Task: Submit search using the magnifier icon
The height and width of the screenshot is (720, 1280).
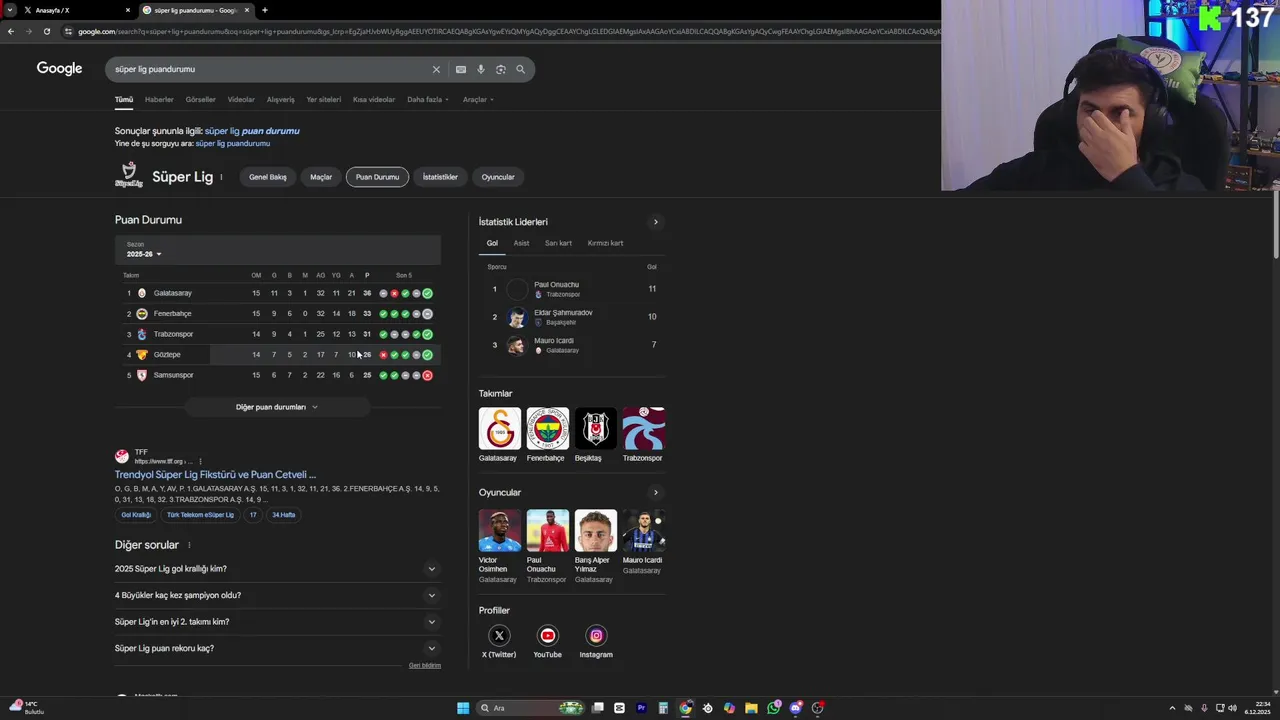Action: (x=520, y=69)
